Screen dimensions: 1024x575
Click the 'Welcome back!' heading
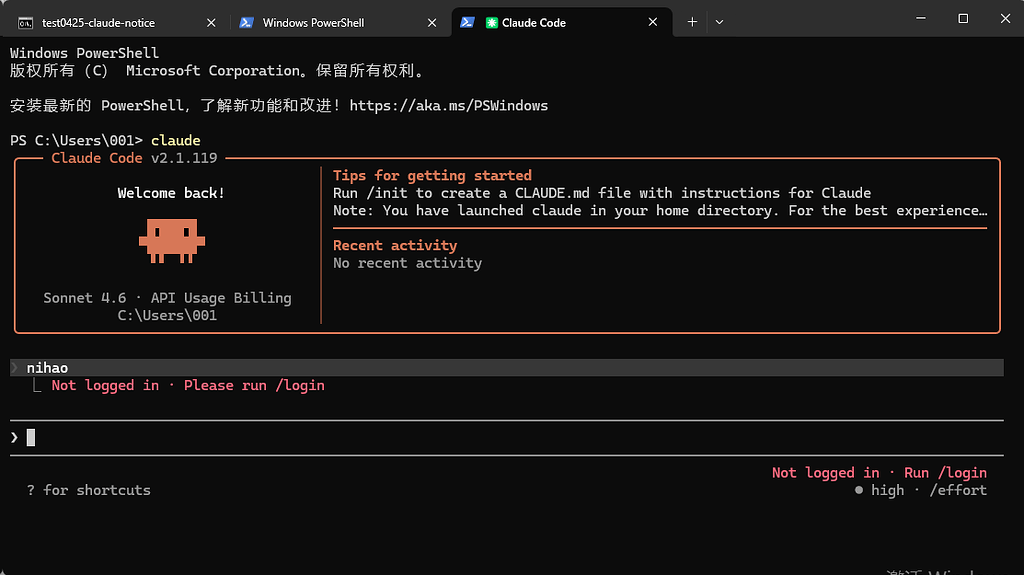tap(171, 193)
